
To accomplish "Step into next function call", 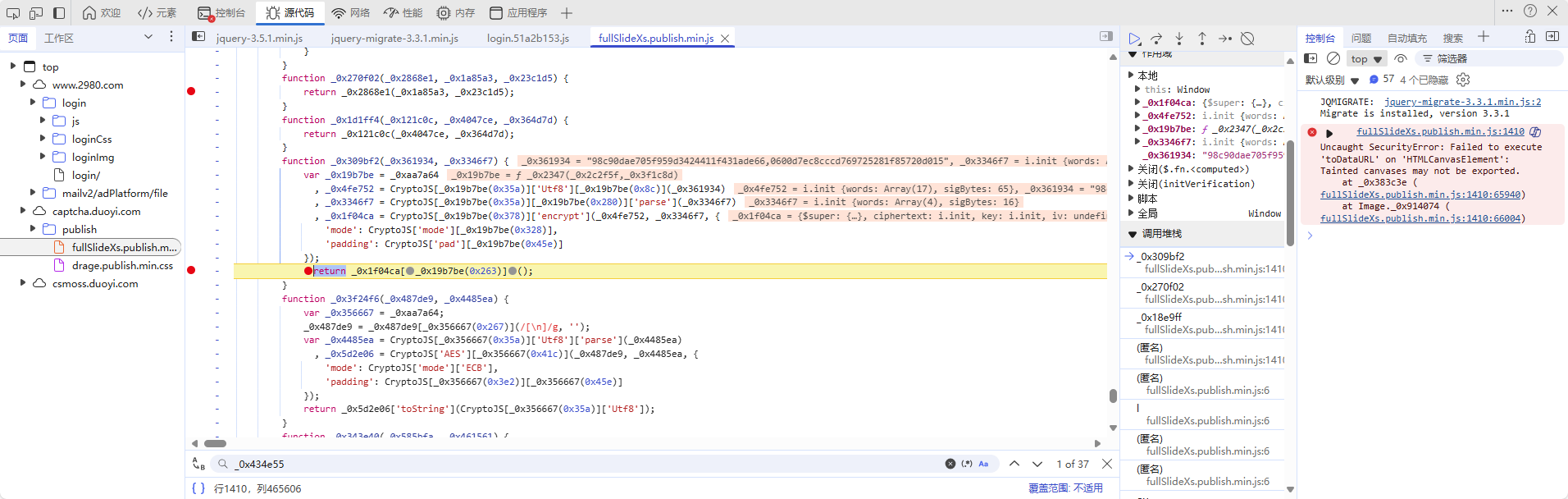I will 1179,39.
